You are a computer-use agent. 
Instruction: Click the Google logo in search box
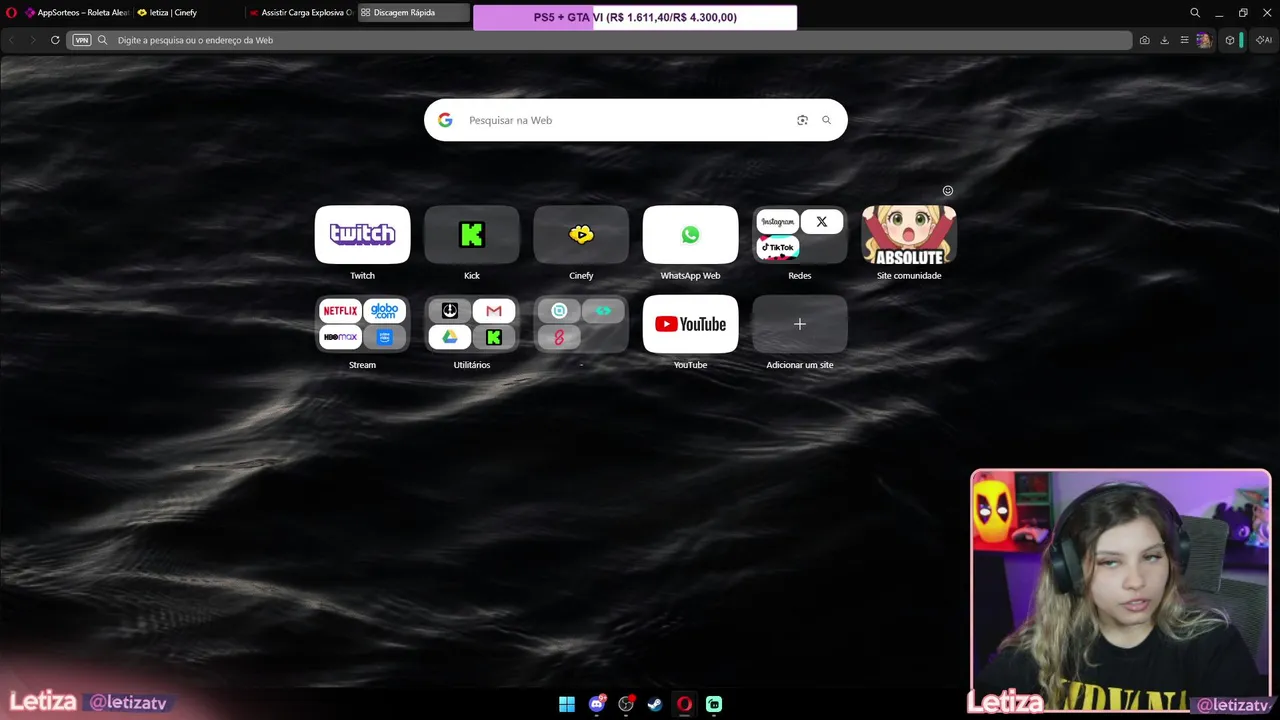click(x=445, y=120)
